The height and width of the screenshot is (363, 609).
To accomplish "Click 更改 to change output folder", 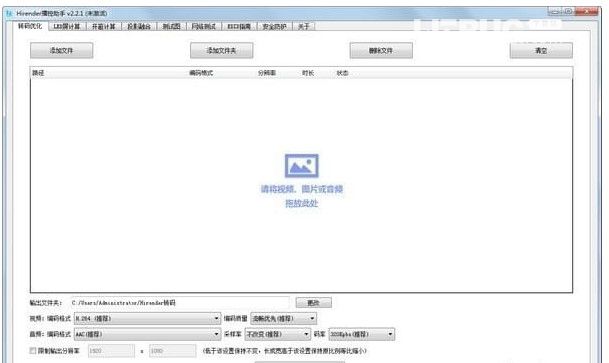I will (313, 302).
